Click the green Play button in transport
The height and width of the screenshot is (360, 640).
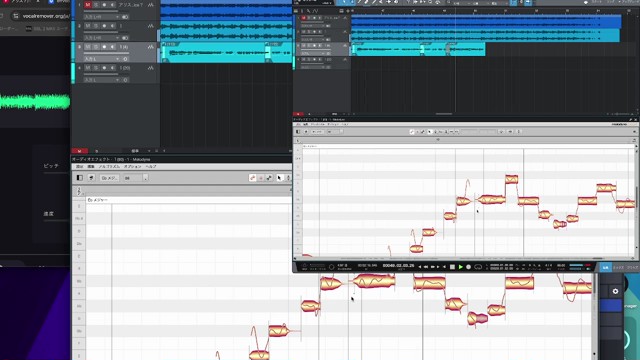460,267
